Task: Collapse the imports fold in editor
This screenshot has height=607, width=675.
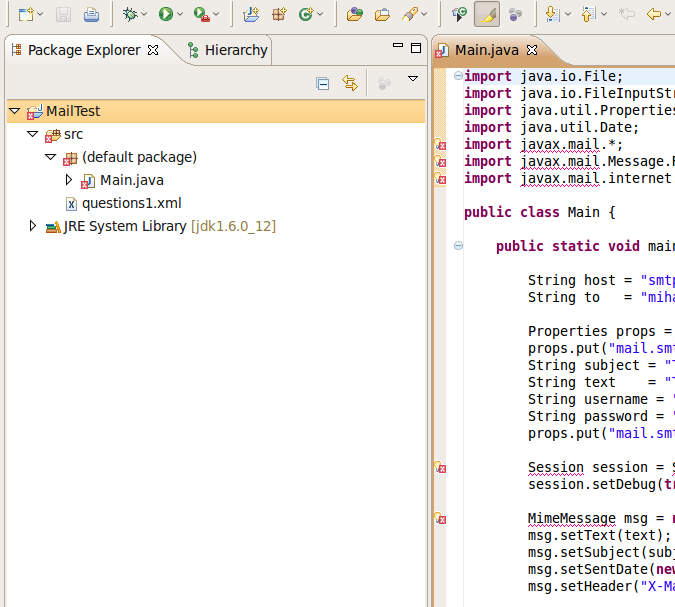Action: point(458,76)
